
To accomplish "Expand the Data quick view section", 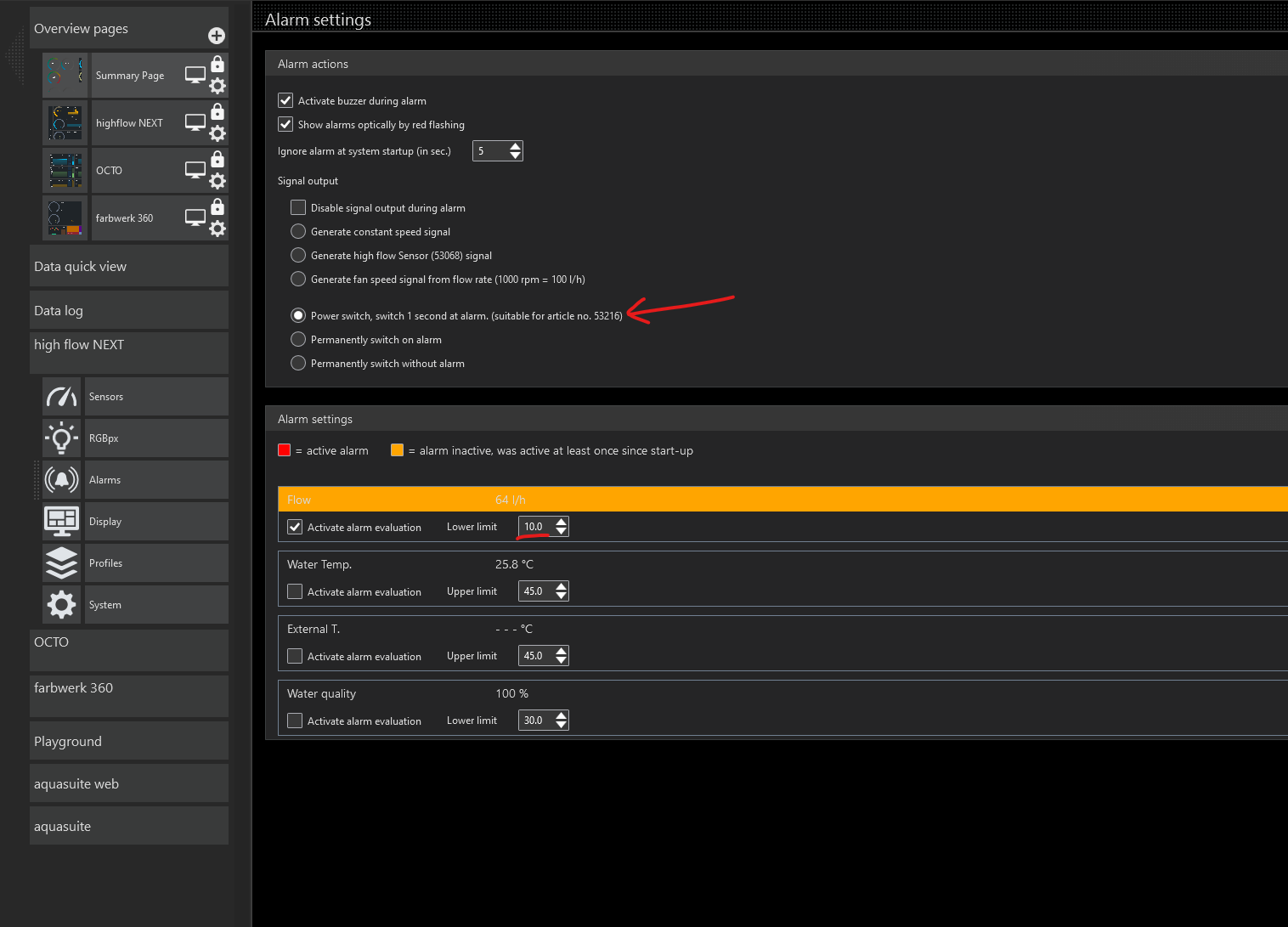I will [129, 267].
